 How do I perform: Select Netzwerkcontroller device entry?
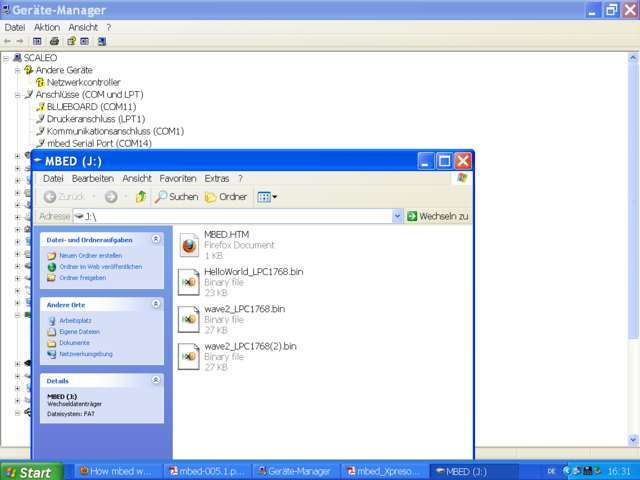pyautogui.click(x=83, y=82)
